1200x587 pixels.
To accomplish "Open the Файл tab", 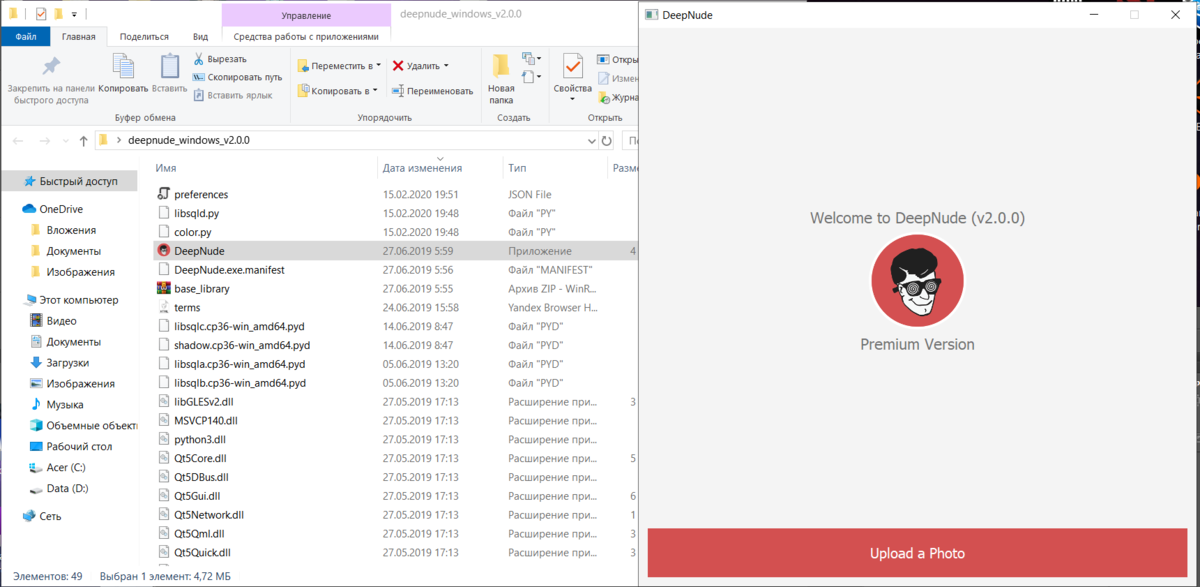I will [x=25, y=36].
